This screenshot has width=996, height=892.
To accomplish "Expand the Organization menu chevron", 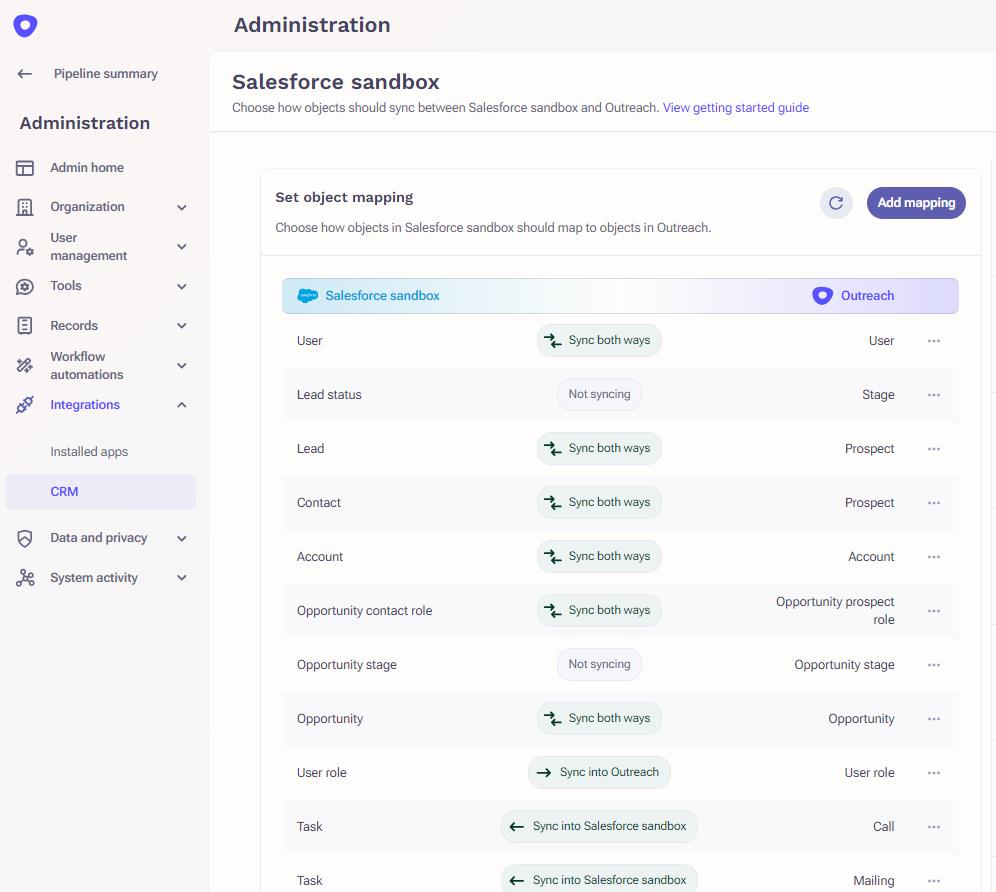I will tap(182, 207).
